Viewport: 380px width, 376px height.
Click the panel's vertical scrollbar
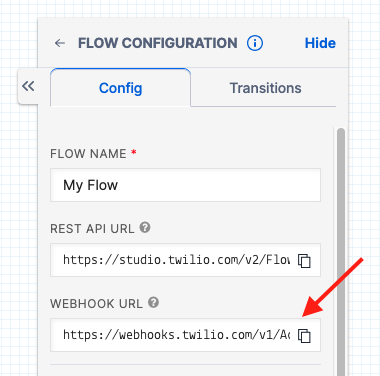(x=341, y=252)
